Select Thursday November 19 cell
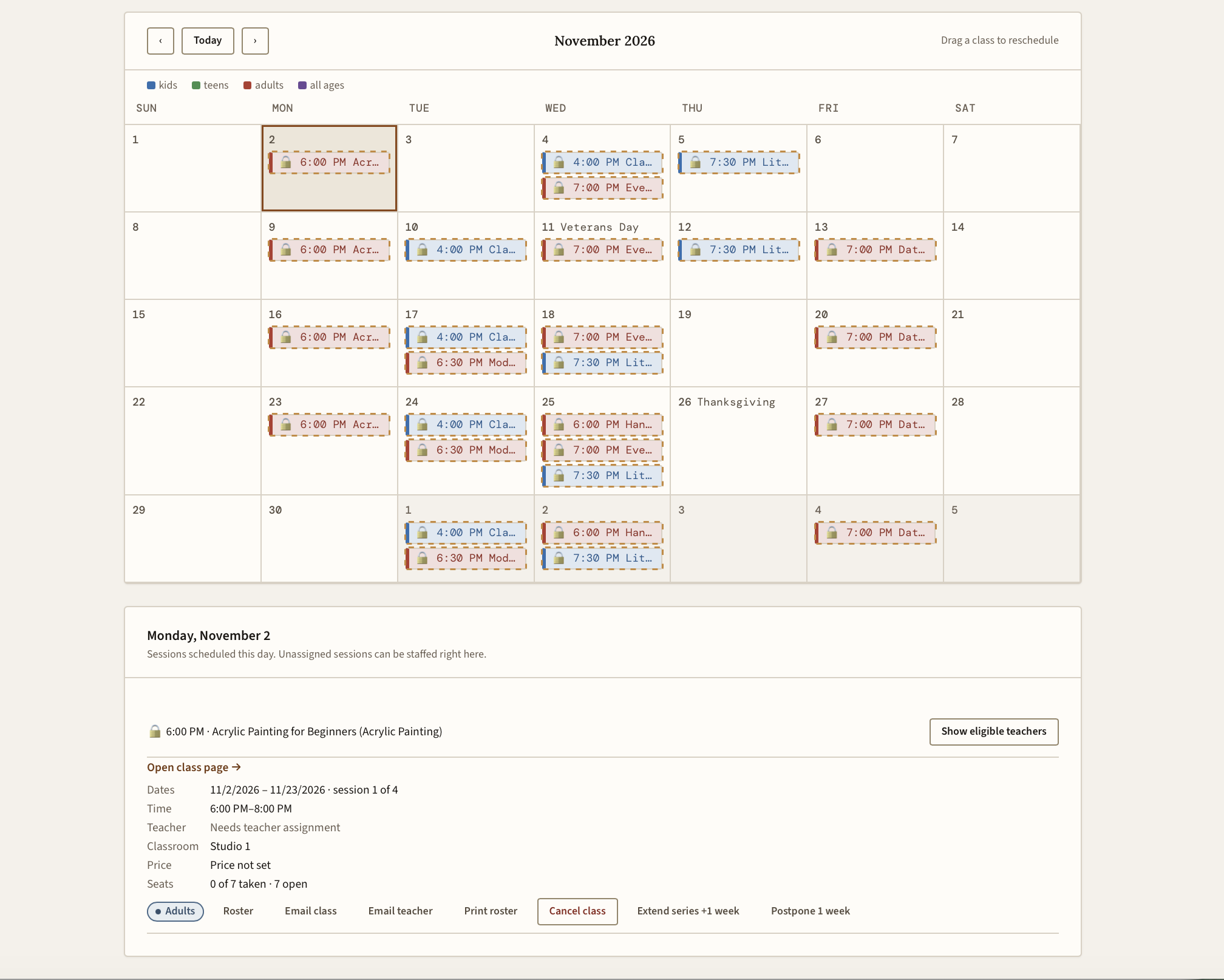The image size is (1224, 980). click(x=738, y=343)
